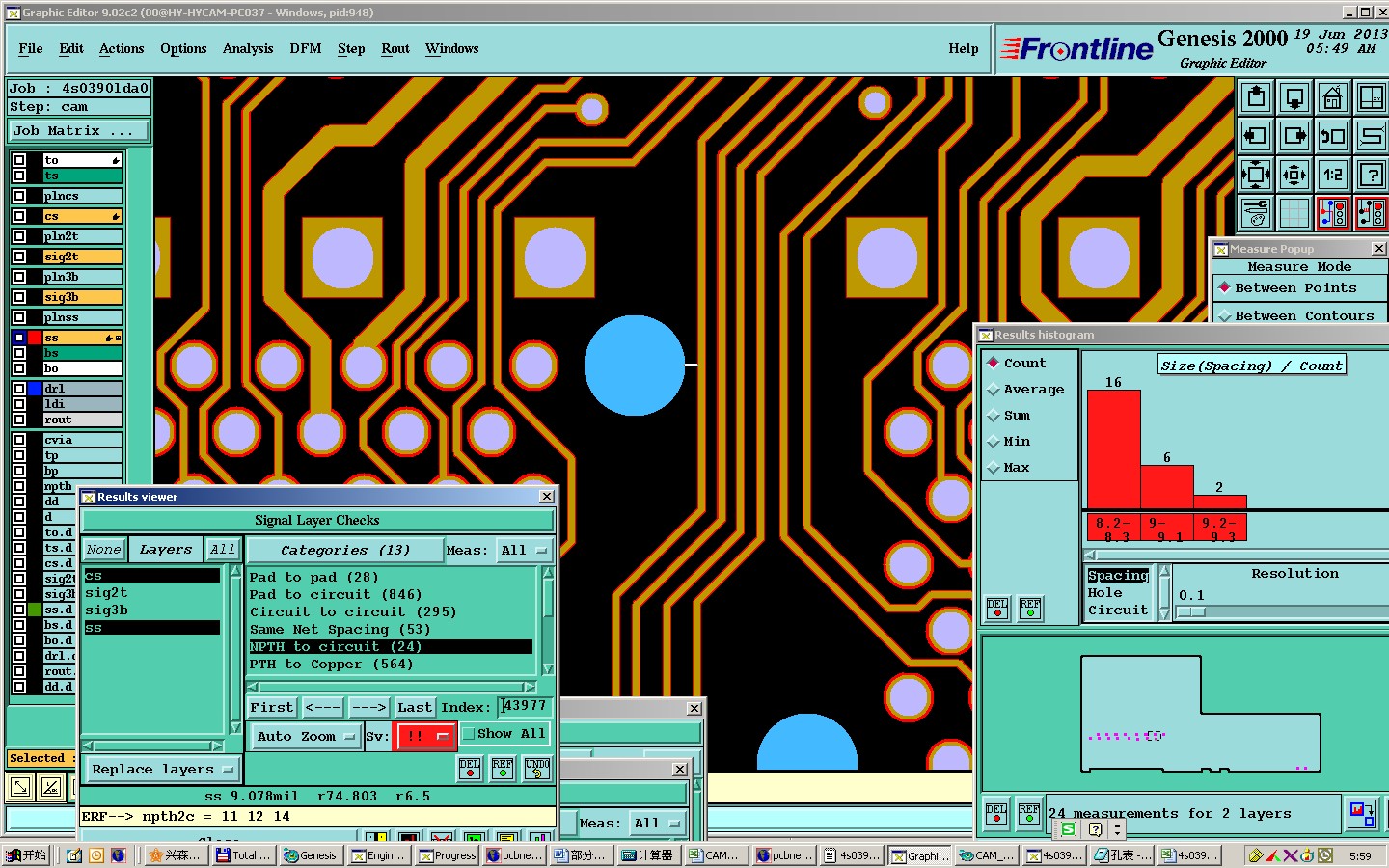This screenshot has height=868, width=1389.
Task: Click the pan up view icon
Action: click(1256, 97)
